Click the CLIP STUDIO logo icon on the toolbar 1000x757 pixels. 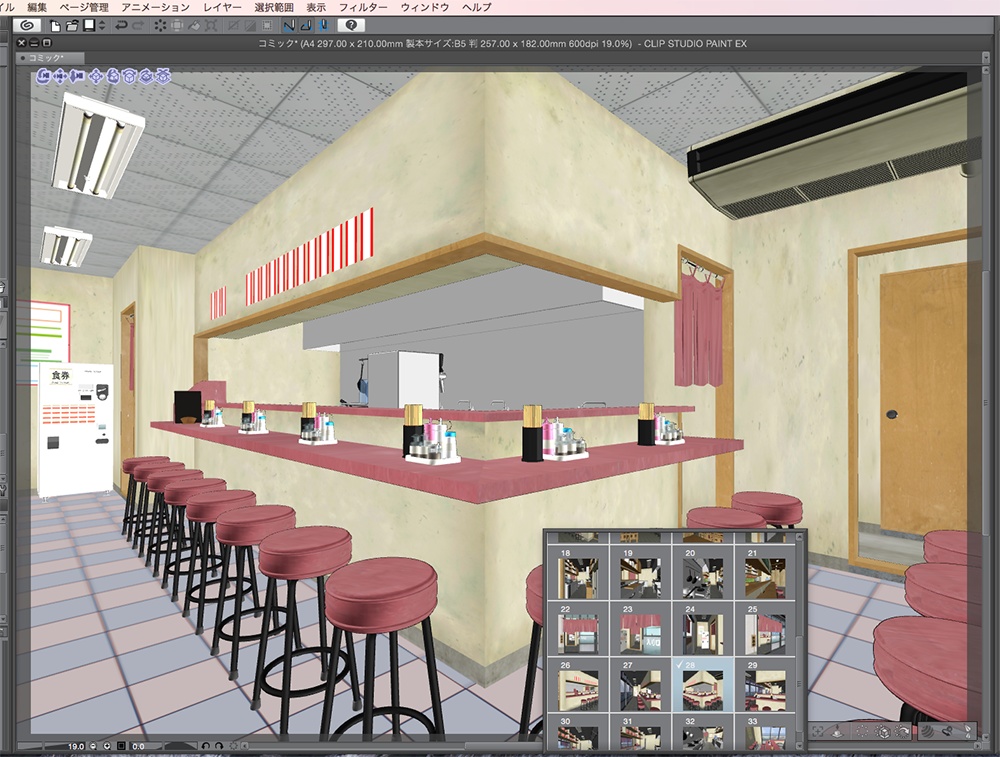26,28
